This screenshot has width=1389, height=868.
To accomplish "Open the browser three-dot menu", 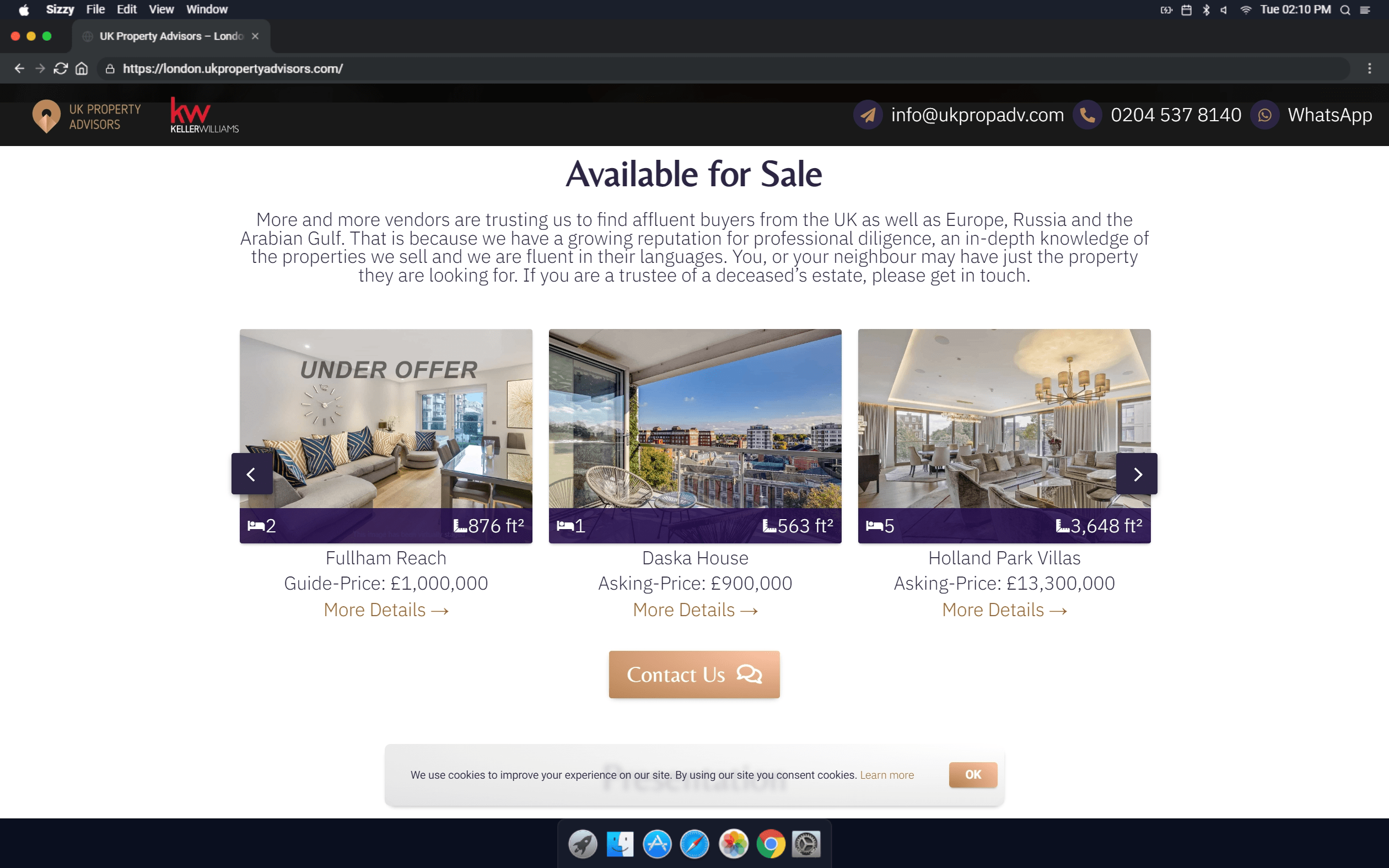I will point(1370,68).
